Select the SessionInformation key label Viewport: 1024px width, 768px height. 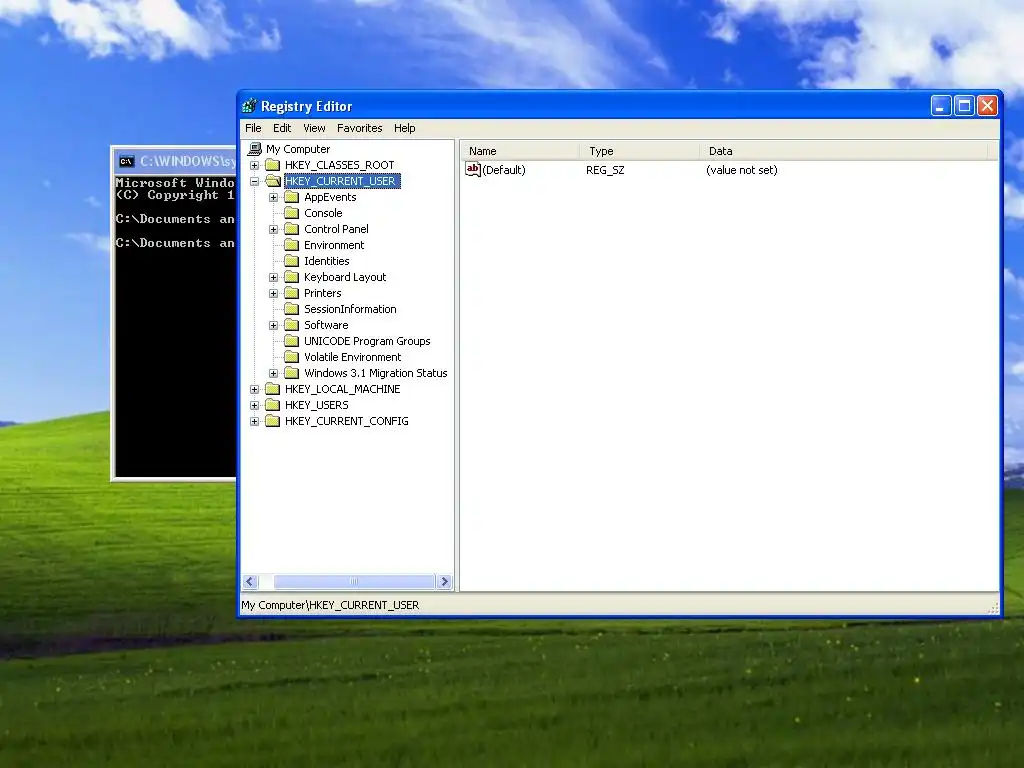[x=350, y=310]
